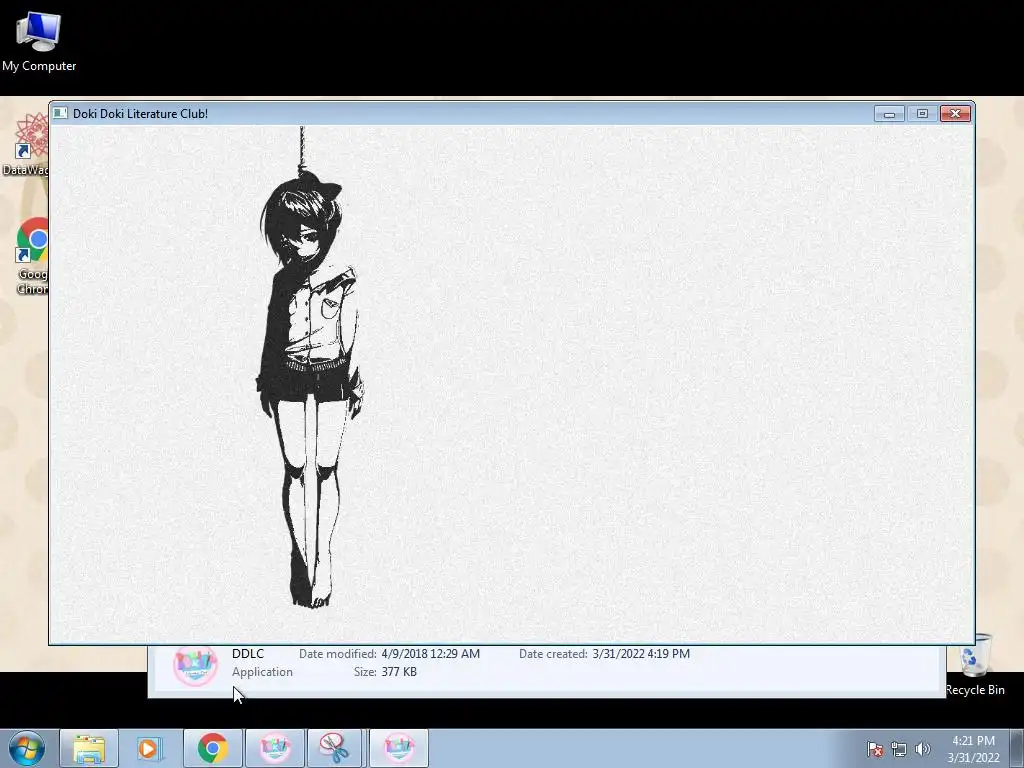Open the DataWag desktop shortcut
This screenshot has height=768, width=1024.
(x=26, y=144)
